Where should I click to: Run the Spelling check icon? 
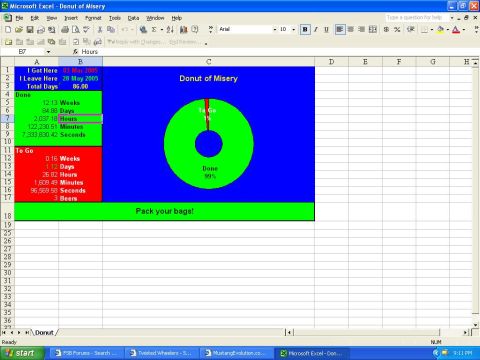(86, 30)
